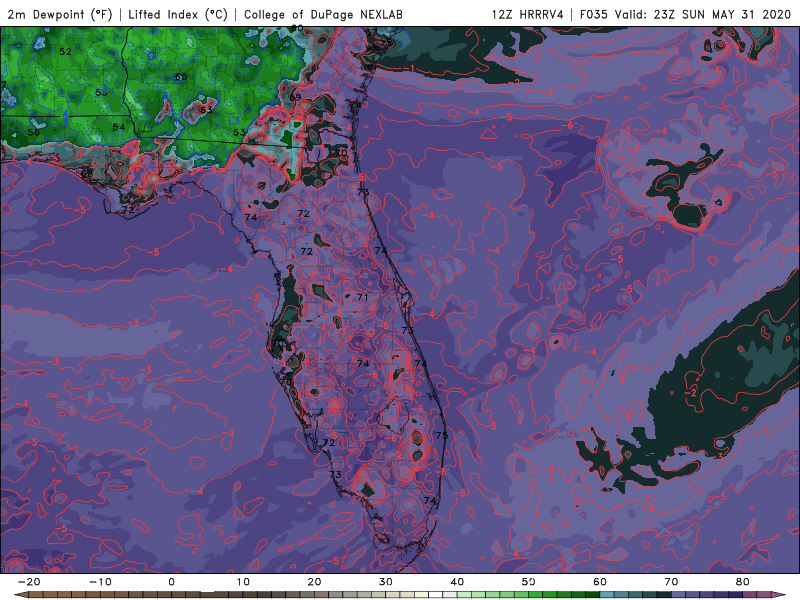The height and width of the screenshot is (600, 800).
Task: Click the -10 label on the color scale
Action: [100, 582]
